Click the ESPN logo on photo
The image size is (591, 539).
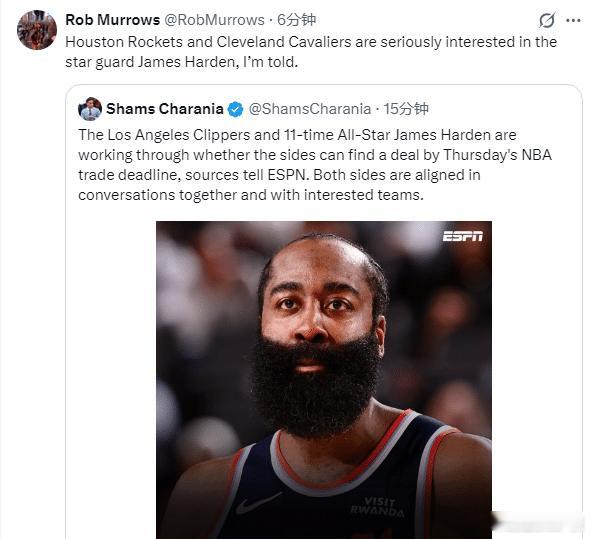click(x=462, y=236)
